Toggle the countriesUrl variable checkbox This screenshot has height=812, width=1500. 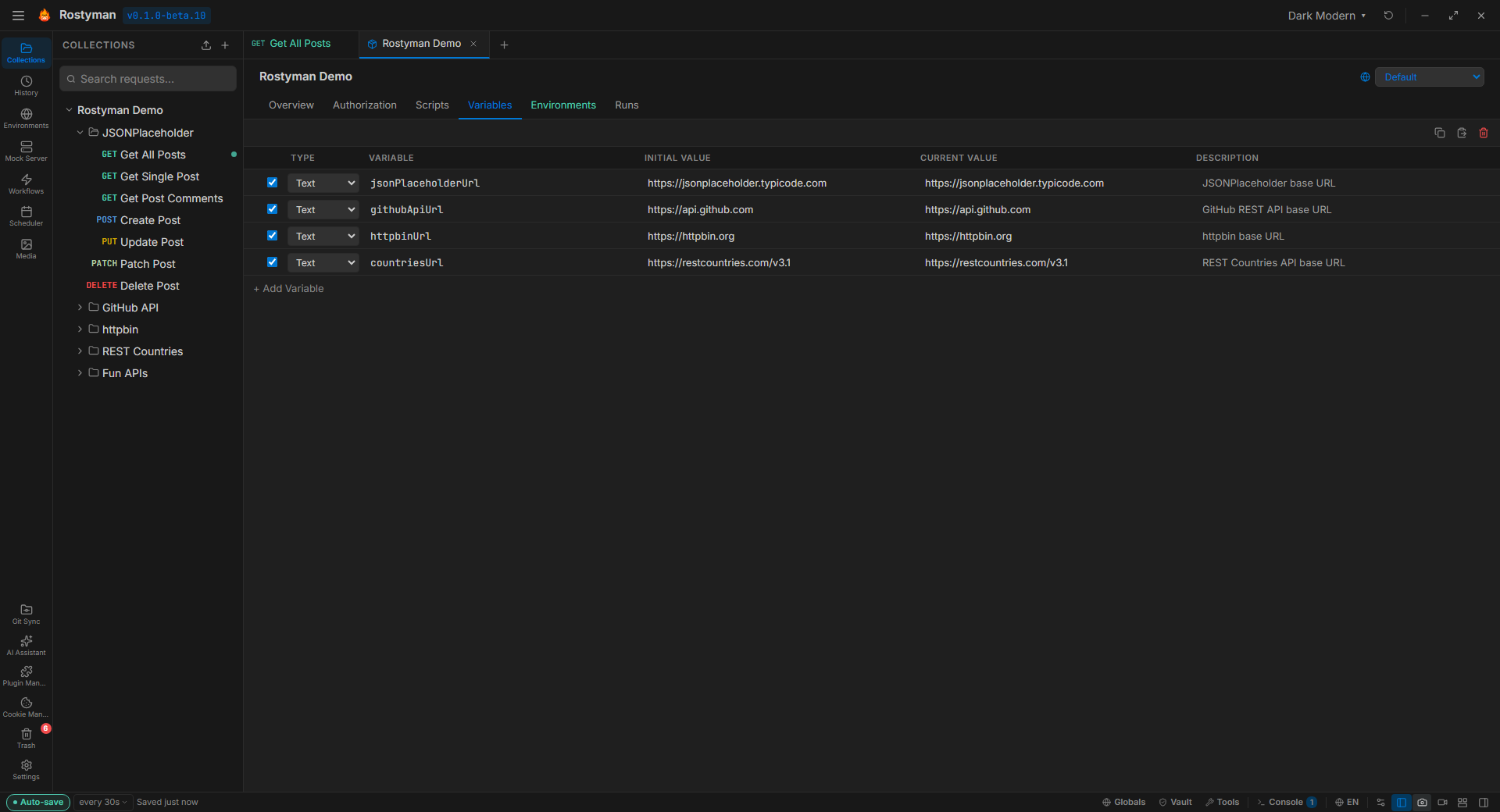pos(272,262)
